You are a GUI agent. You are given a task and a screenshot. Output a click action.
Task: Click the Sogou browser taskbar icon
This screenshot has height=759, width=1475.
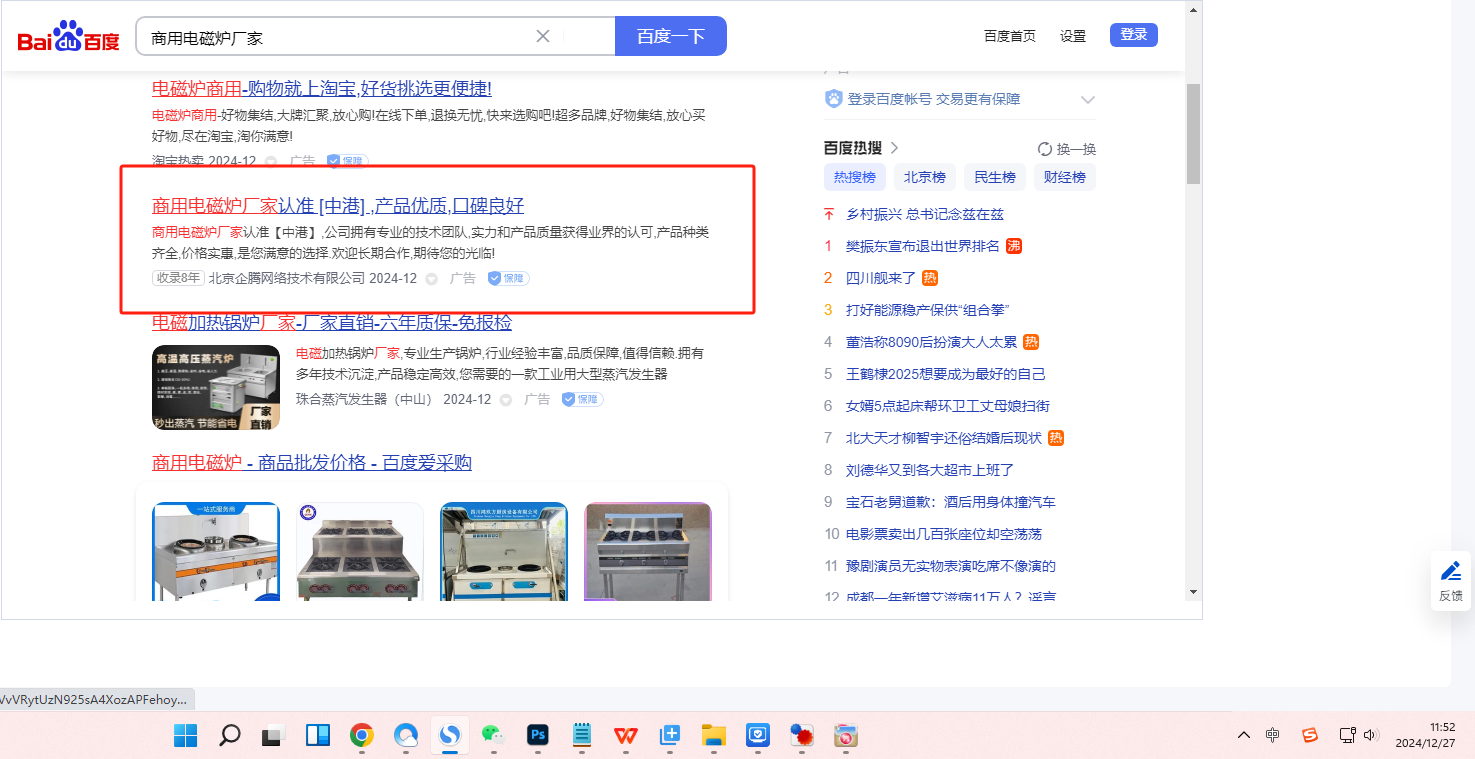coord(449,736)
